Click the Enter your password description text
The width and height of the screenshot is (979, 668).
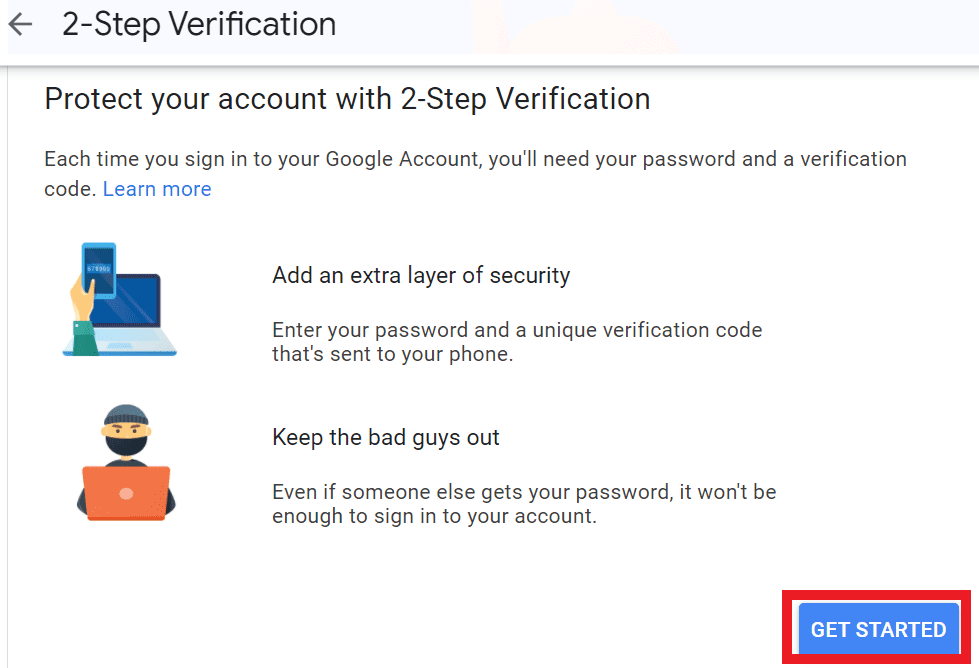click(x=517, y=341)
